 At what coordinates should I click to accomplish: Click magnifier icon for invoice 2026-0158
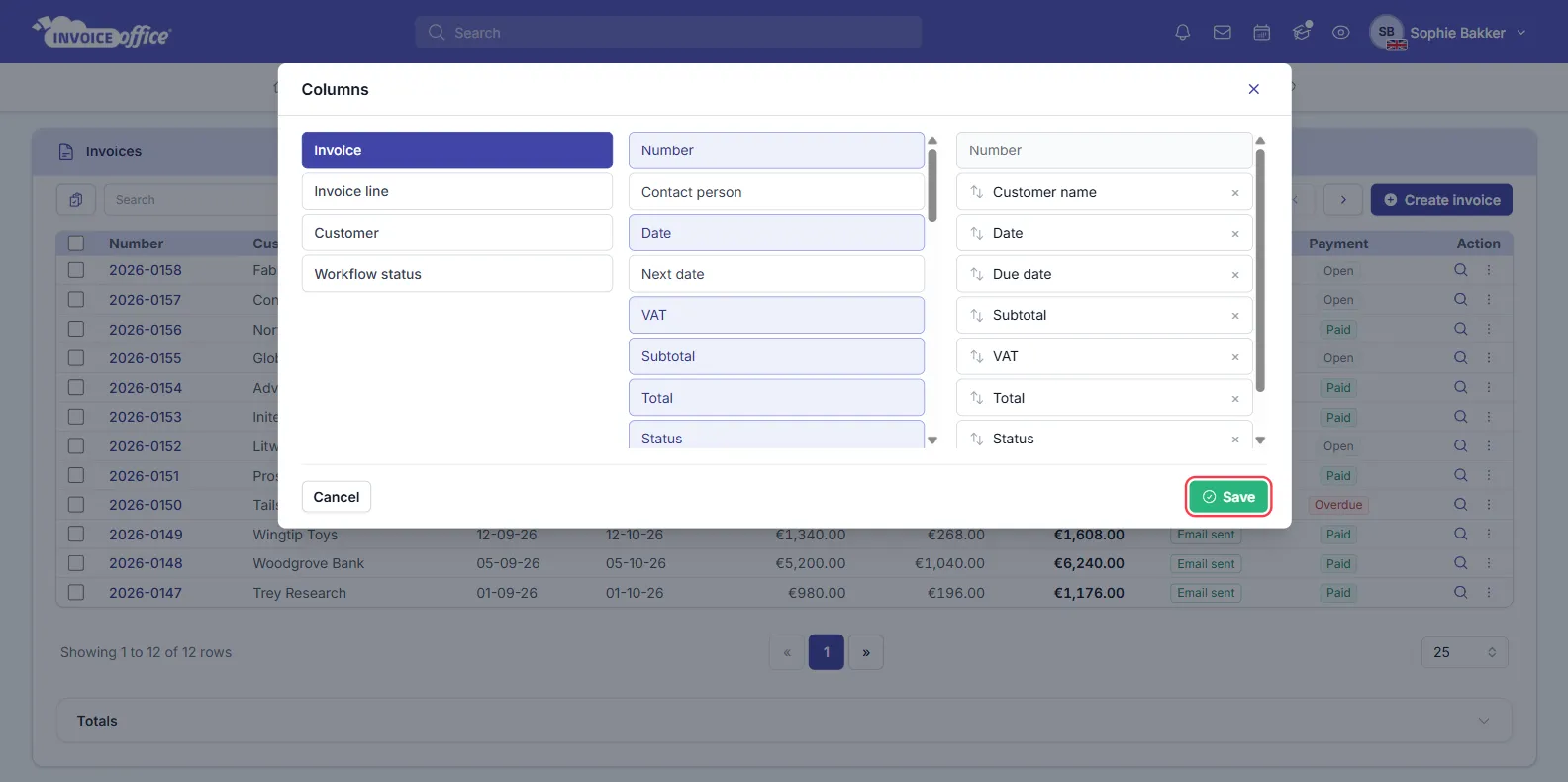click(x=1460, y=270)
